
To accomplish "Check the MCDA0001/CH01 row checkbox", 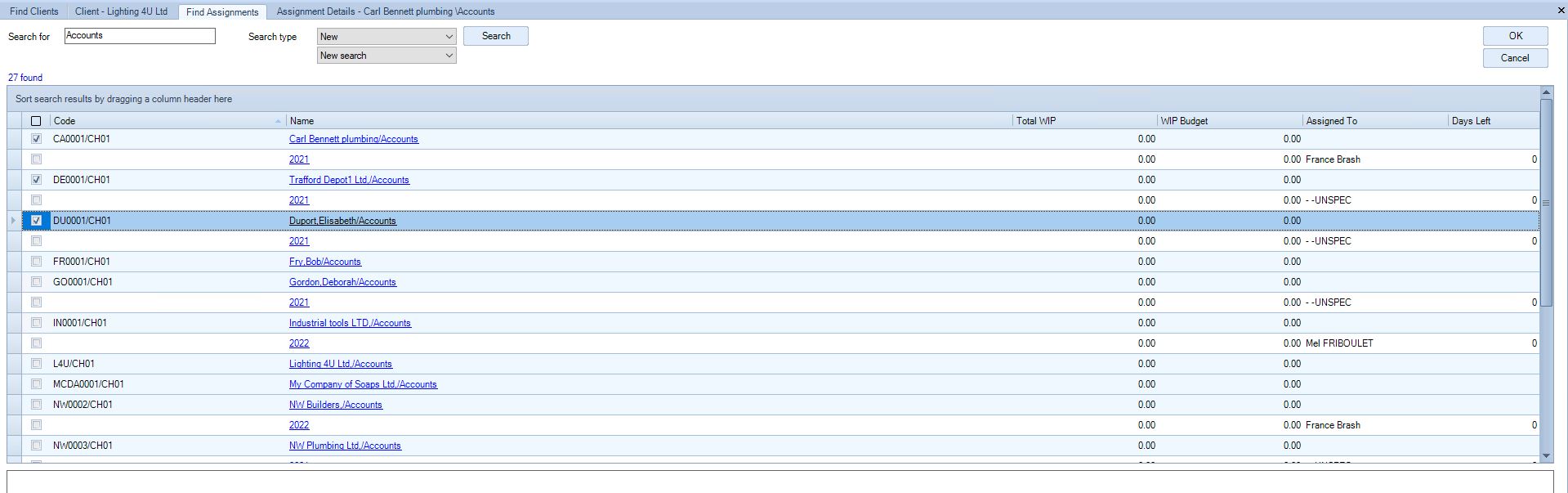I will pyautogui.click(x=36, y=384).
